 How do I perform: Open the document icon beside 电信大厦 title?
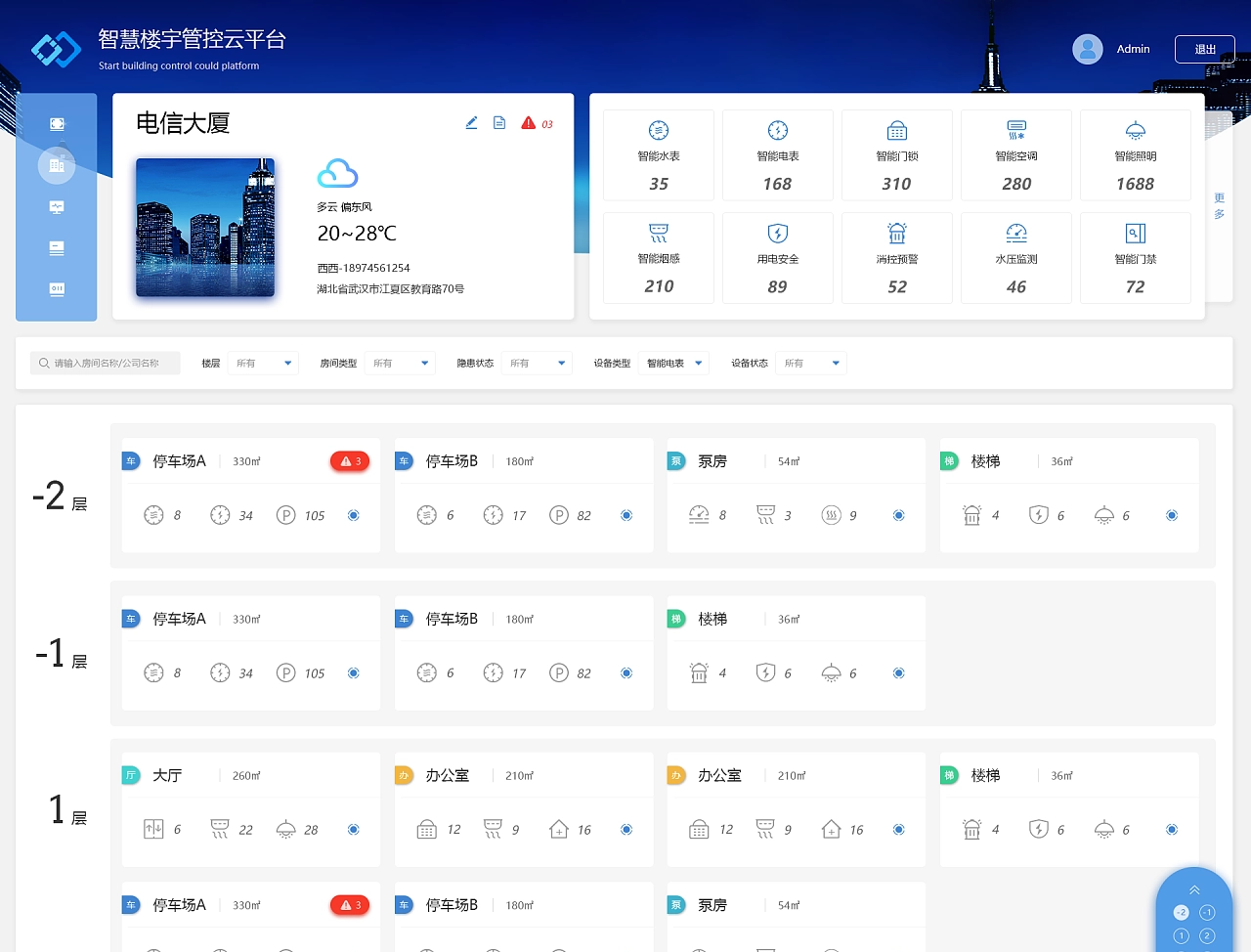click(x=499, y=123)
